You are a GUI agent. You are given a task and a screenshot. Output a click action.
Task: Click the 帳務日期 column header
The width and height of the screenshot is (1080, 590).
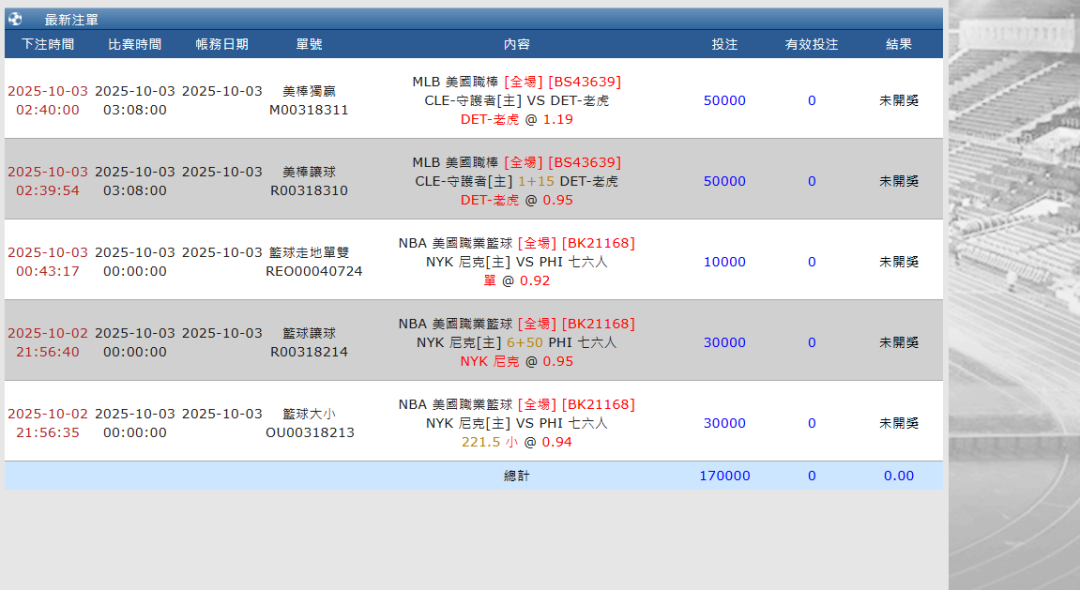click(221, 44)
